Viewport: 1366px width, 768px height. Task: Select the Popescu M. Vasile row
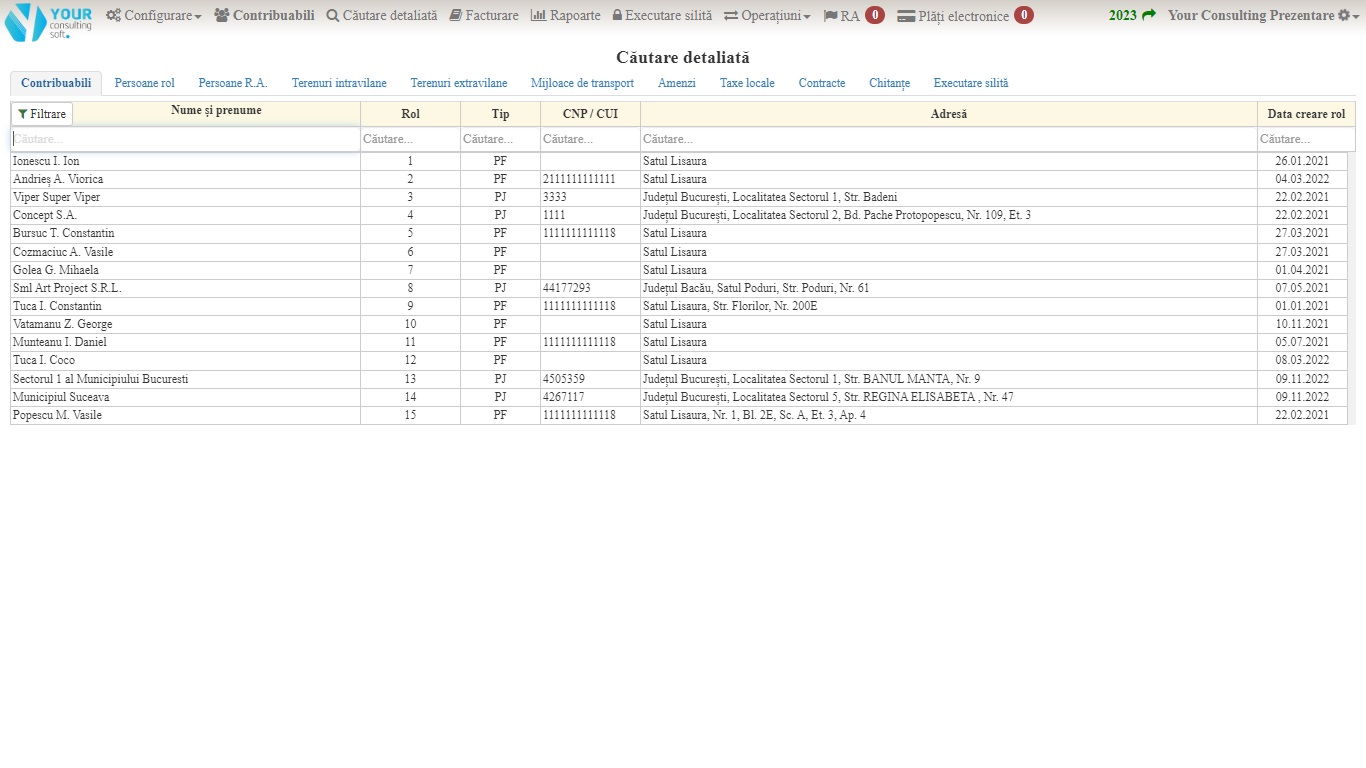(679, 415)
